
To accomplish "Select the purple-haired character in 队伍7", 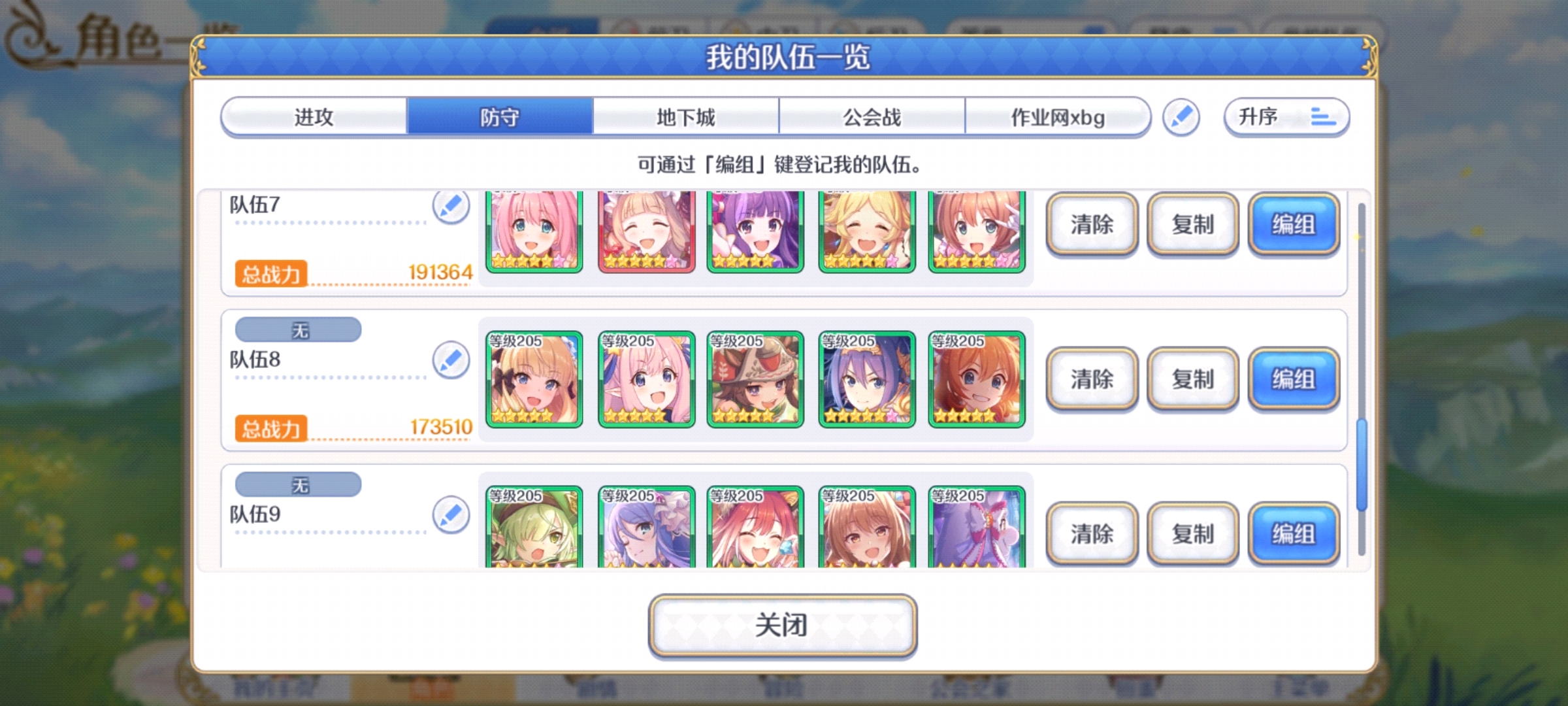I will point(755,231).
